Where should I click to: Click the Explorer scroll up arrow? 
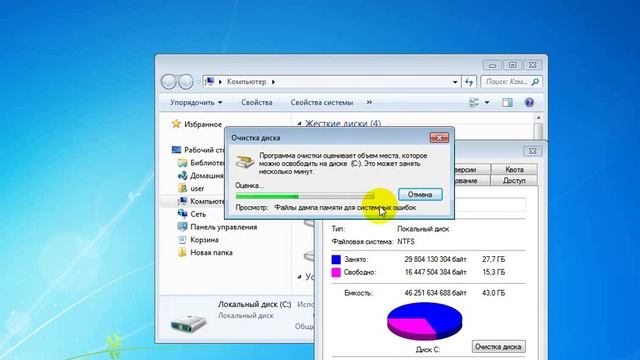(x=538, y=118)
